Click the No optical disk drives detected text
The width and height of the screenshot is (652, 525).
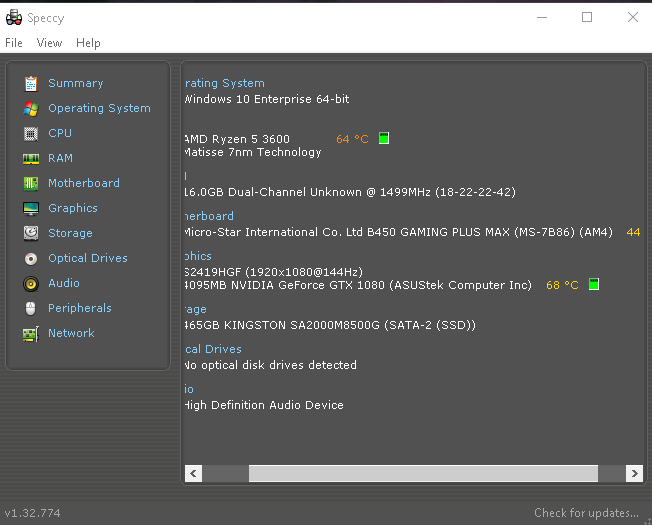[x=271, y=365]
